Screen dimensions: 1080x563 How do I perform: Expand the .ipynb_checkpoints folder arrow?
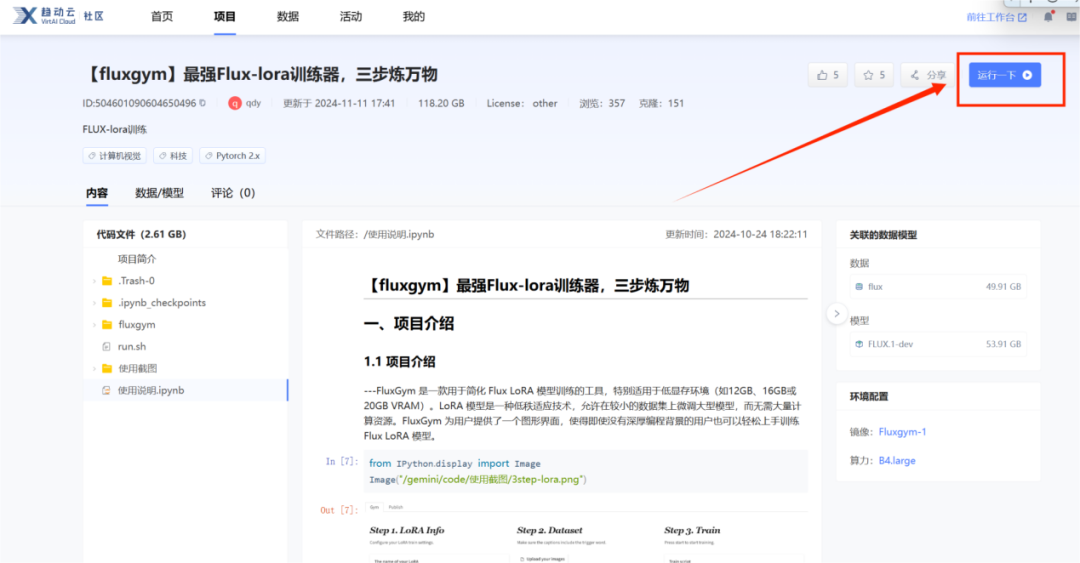coord(94,303)
